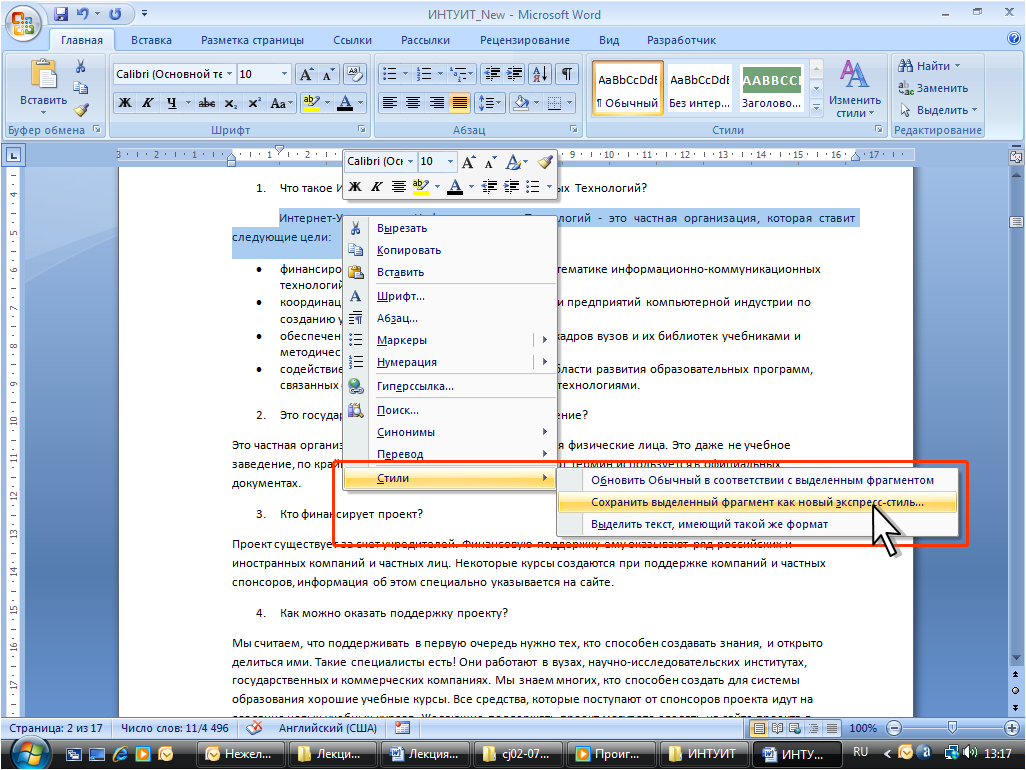Click proofing errors icon in status bar
1026x770 pixels.
[255, 727]
